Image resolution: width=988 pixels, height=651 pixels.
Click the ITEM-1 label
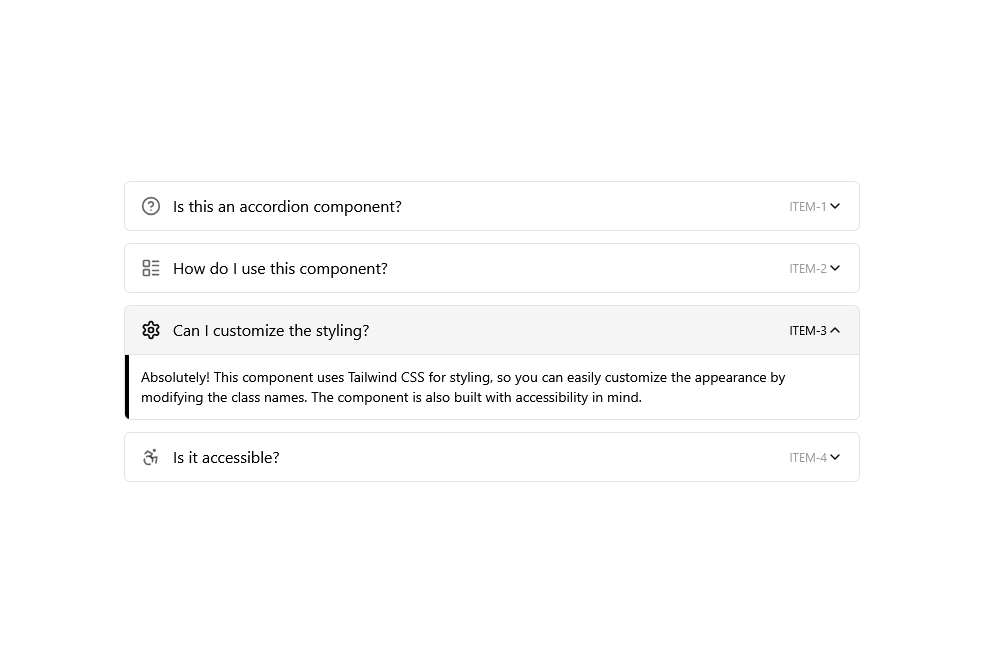click(808, 207)
